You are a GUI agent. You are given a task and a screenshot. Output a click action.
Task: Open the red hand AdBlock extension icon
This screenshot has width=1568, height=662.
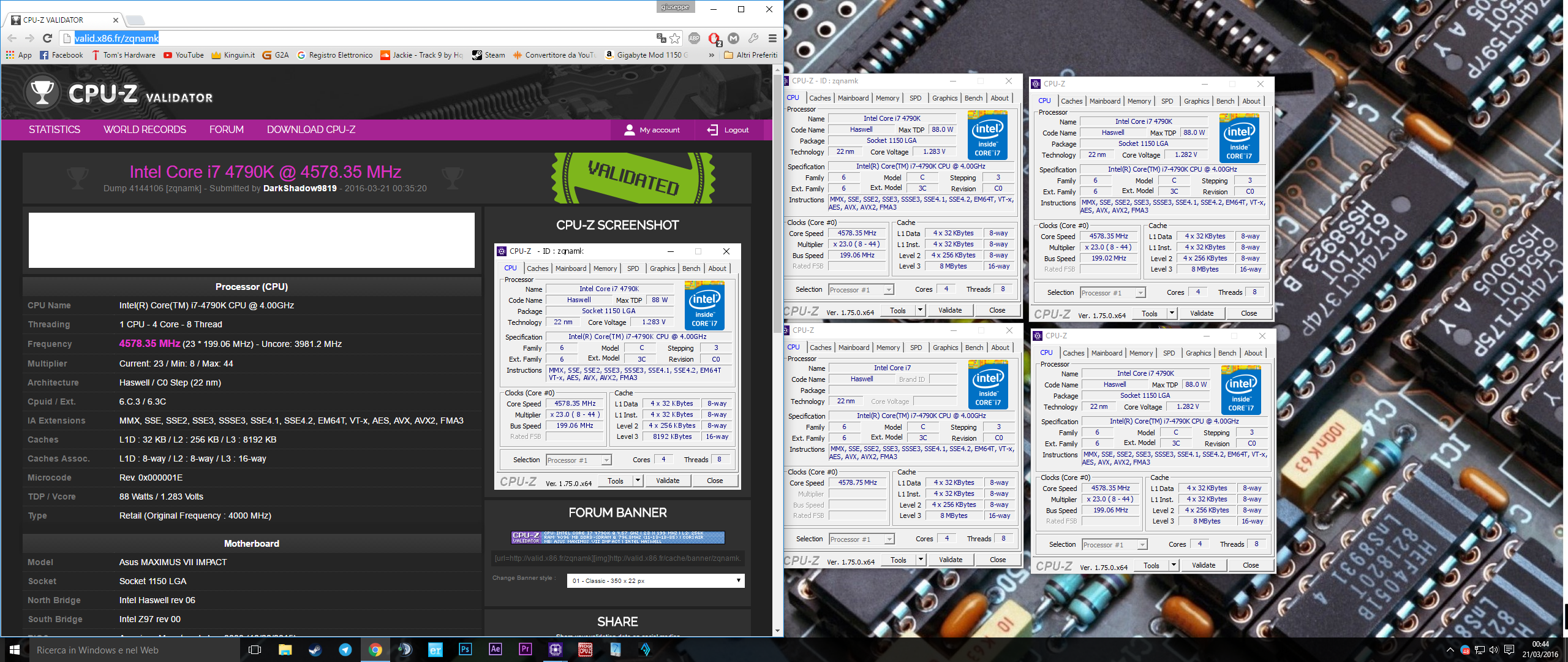pyautogui.click(x=714, y=39)
